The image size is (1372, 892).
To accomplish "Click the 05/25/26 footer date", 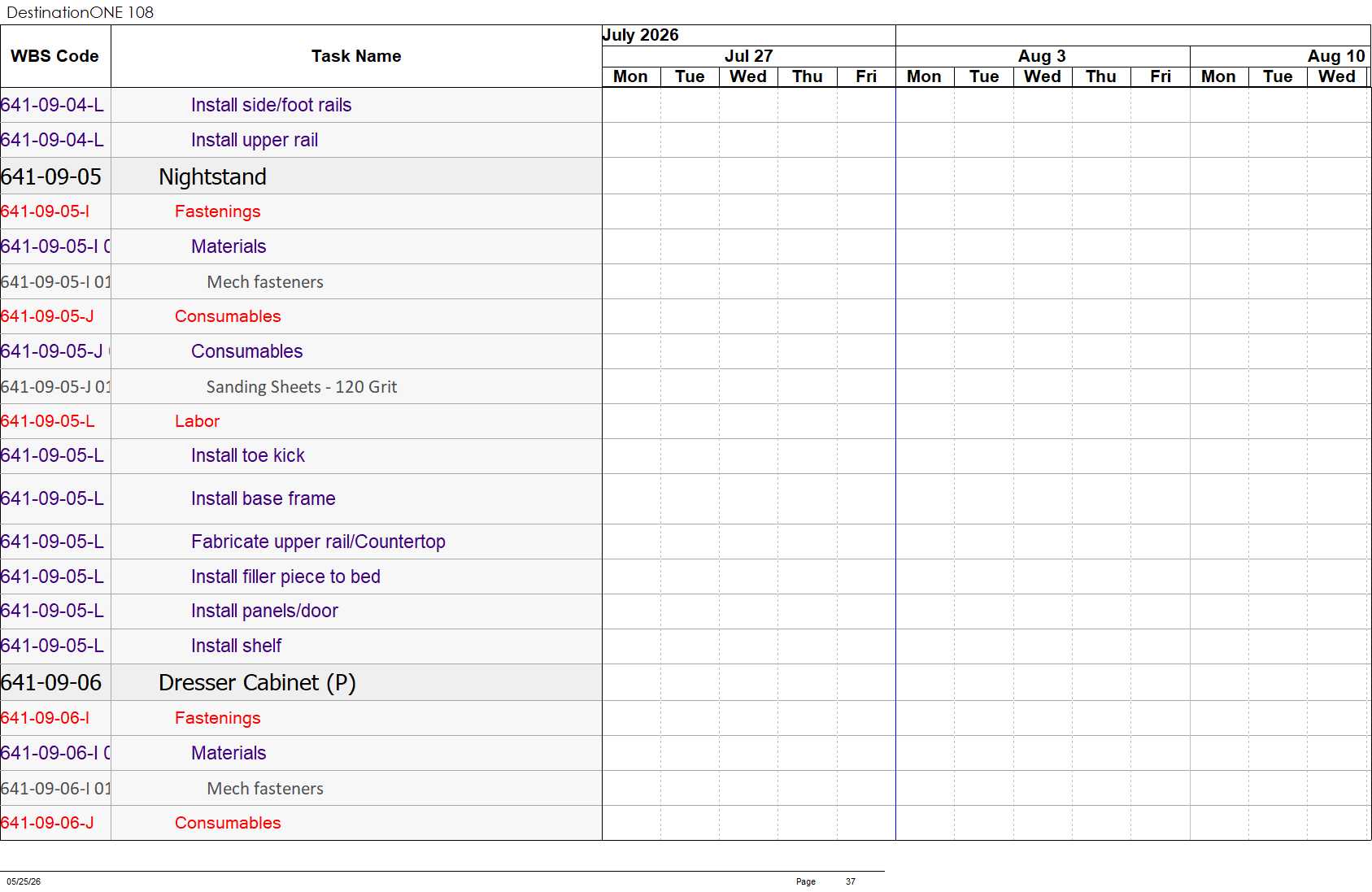I will [24, 881].
